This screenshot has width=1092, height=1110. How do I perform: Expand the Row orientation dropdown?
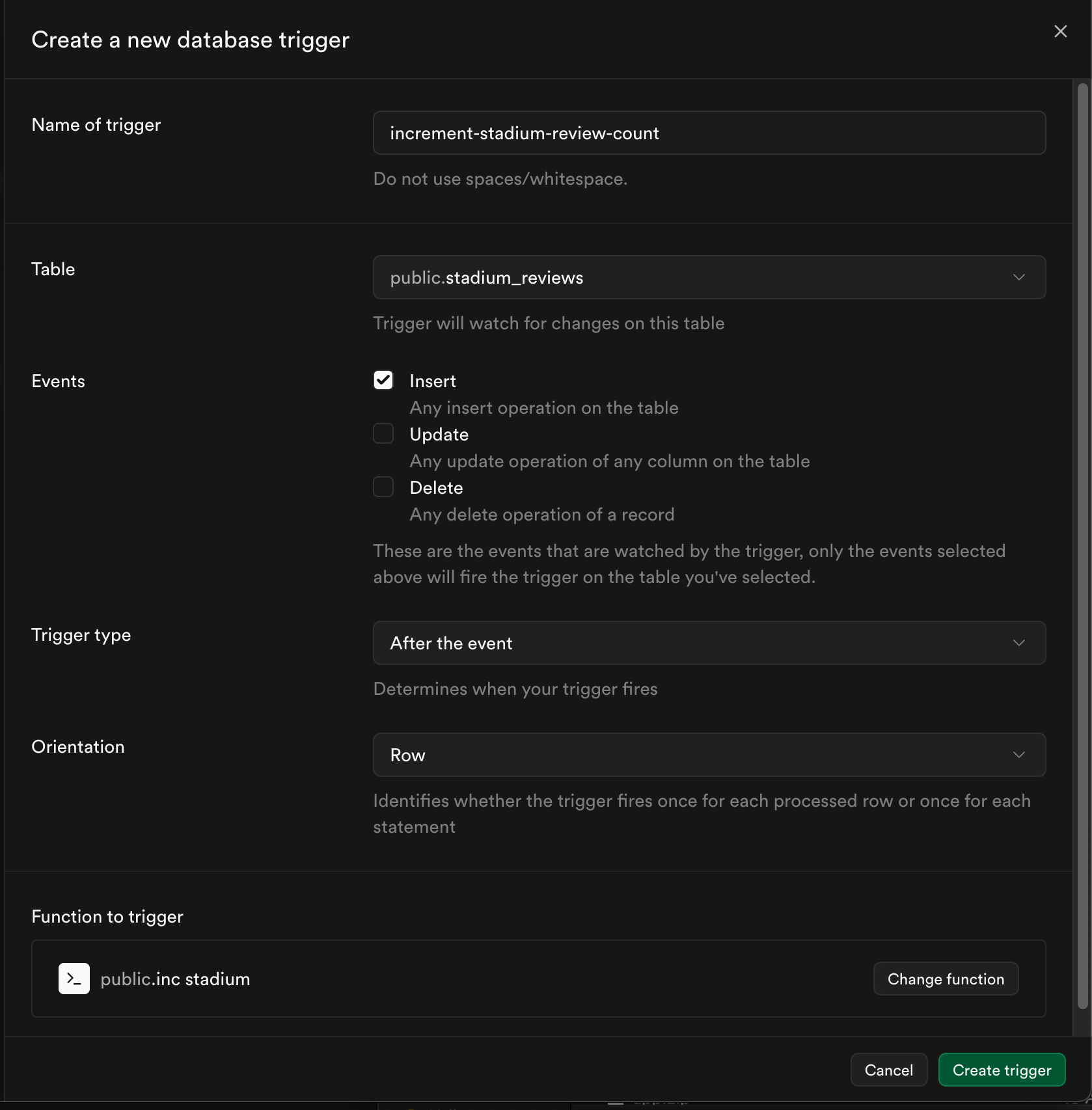(709, 755)
